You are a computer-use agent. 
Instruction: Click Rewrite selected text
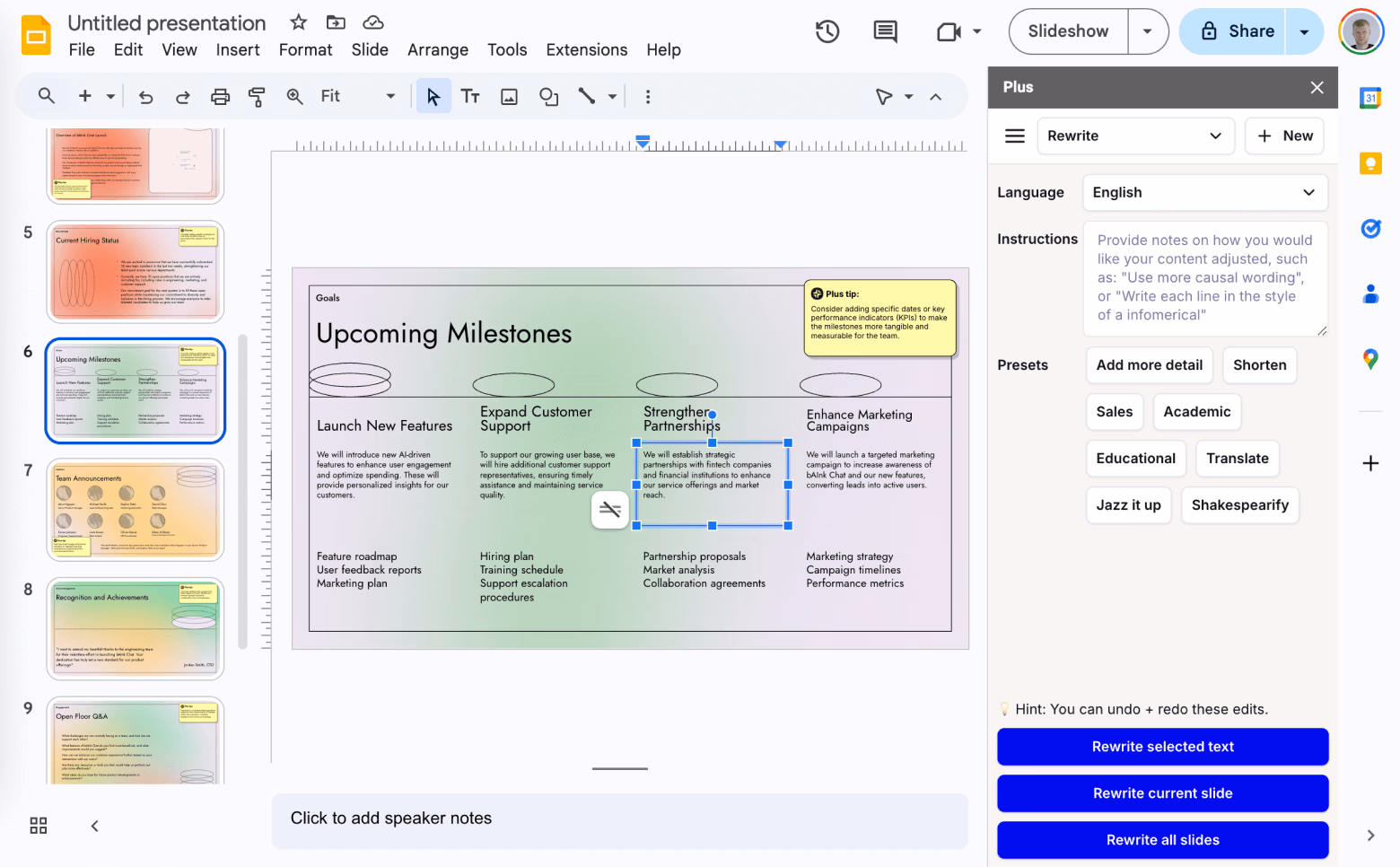pyautogui.click(x=1162, y=747)
